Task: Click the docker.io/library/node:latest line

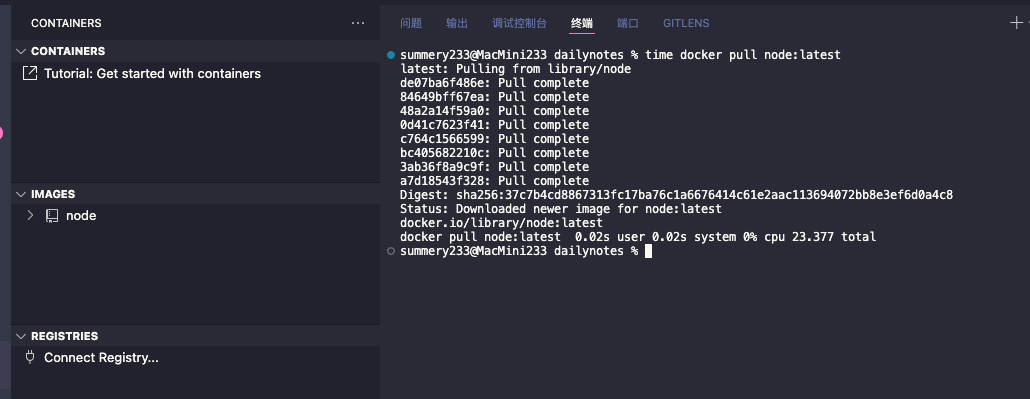Action: tap(501, 223)
